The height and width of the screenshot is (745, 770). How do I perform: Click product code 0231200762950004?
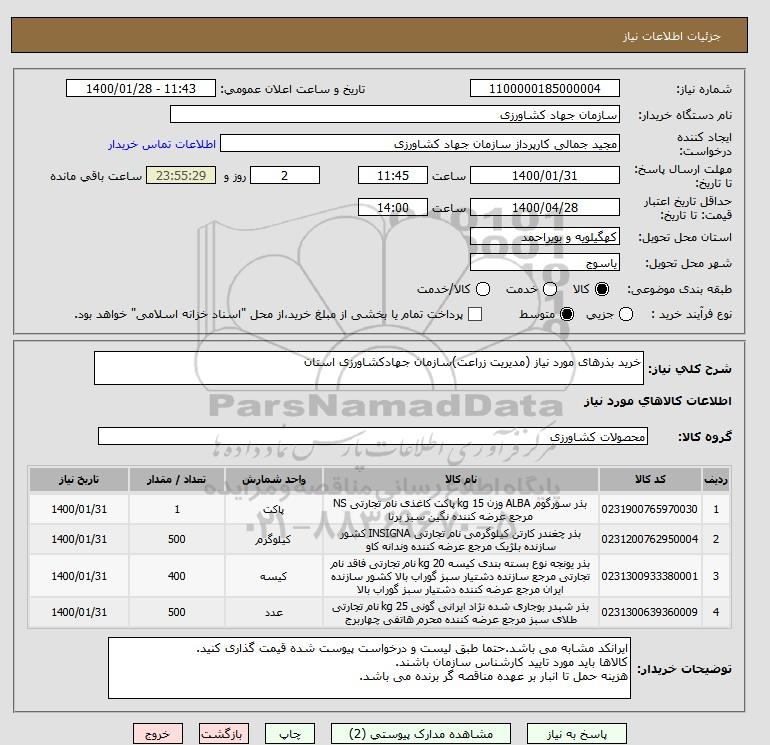tap(649, 539)
